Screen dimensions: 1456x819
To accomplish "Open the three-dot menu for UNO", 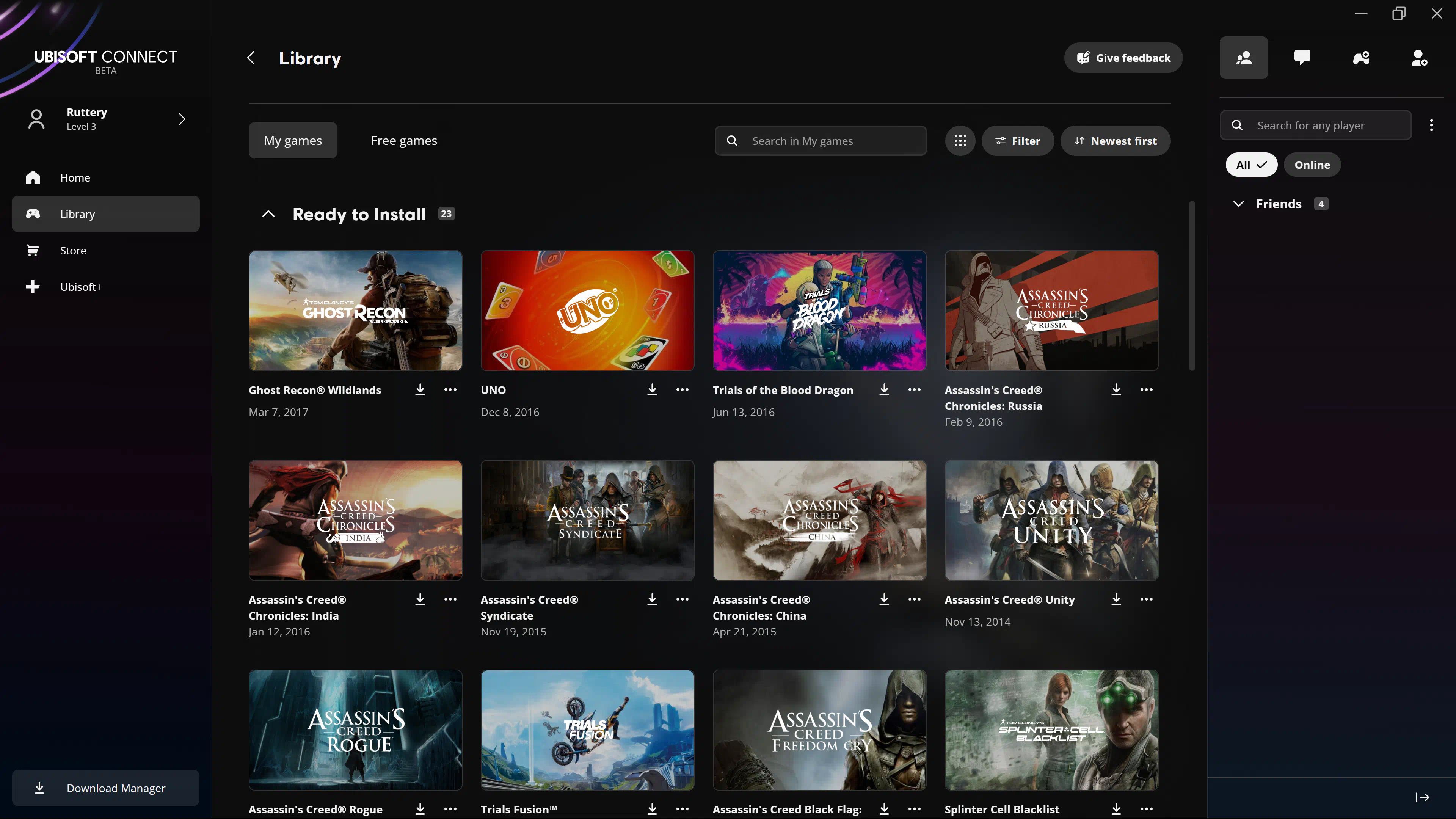I will (682, 390).
